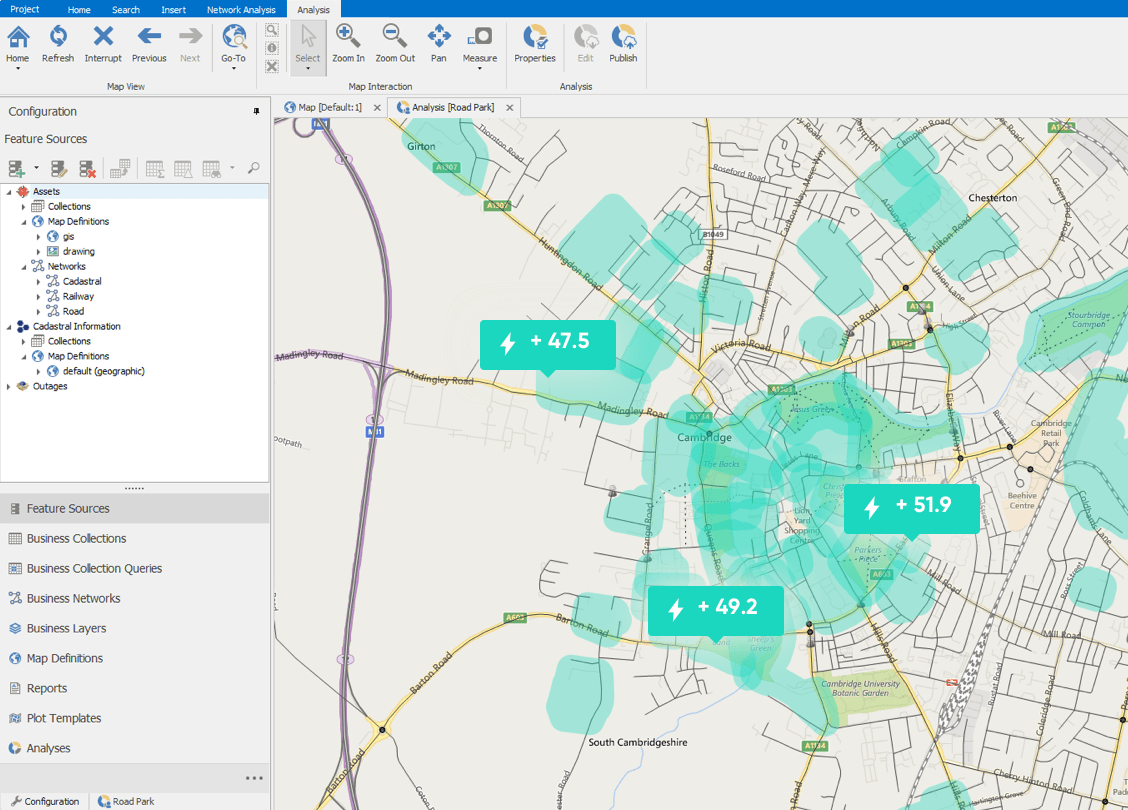Select the + 51.9 analysis marker on map
The image size is (1128, 810).
(x=911, y=508)
